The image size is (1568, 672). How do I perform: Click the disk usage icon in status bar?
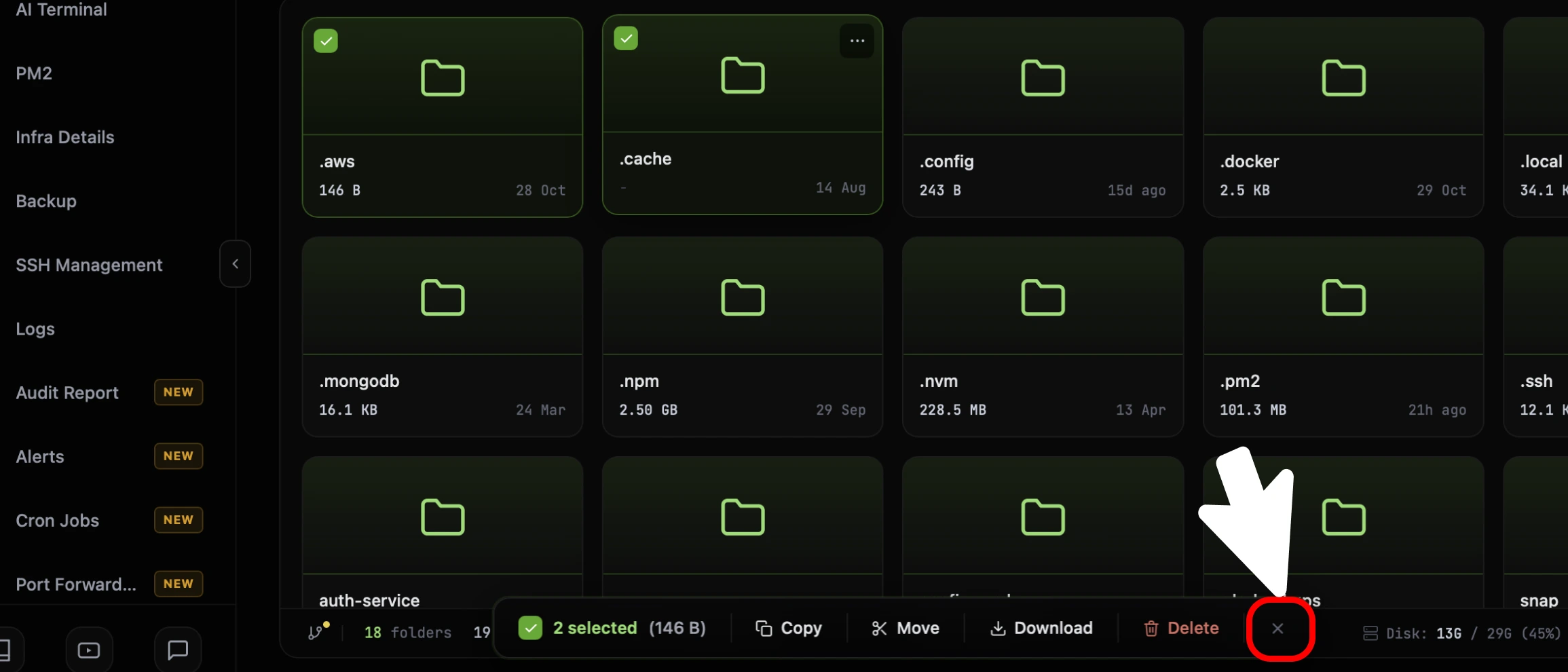(1370, 633)
